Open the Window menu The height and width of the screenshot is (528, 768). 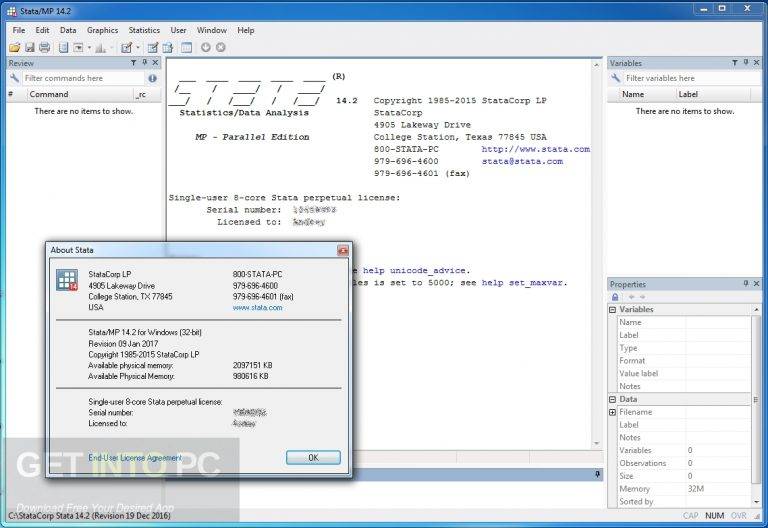coord(212,30)
